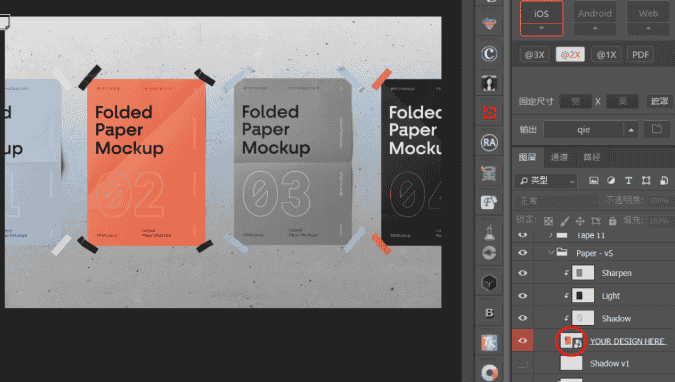The width and height of the screenshot is (675, 382).
Task: Select the Sharpen layer thumbnail
Action: (x=583, y=273)
